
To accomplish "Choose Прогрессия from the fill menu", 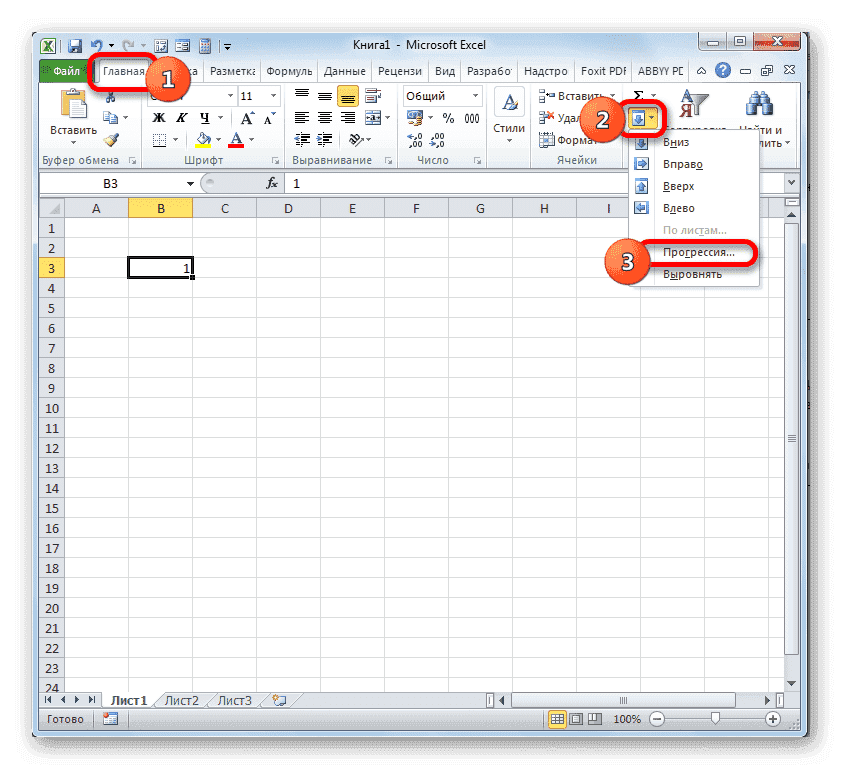I will (701, 254).
